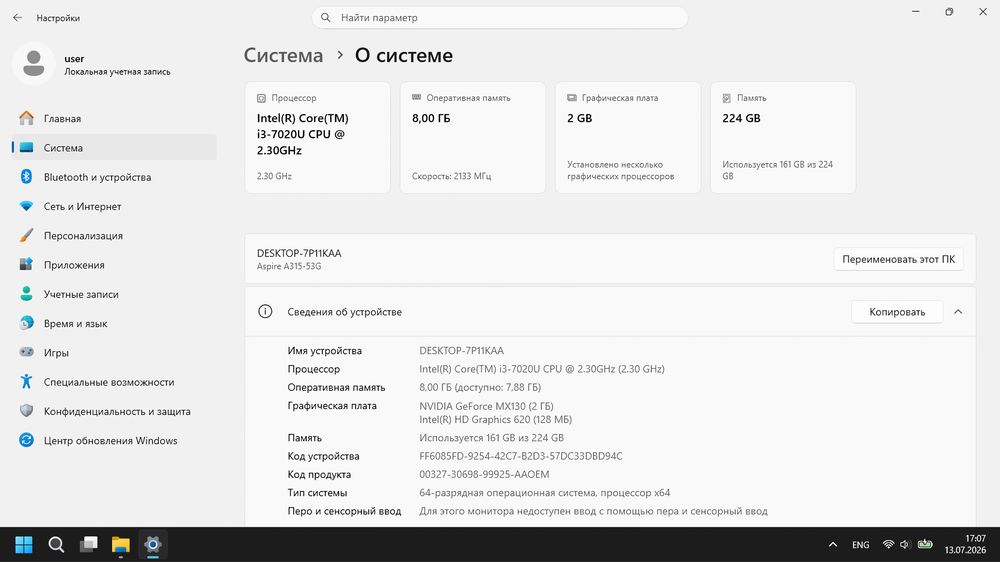The width and height of the screenshot is (1000, 562).
Task: Click the Персонализация brush icon
Action: coord(26,235)
